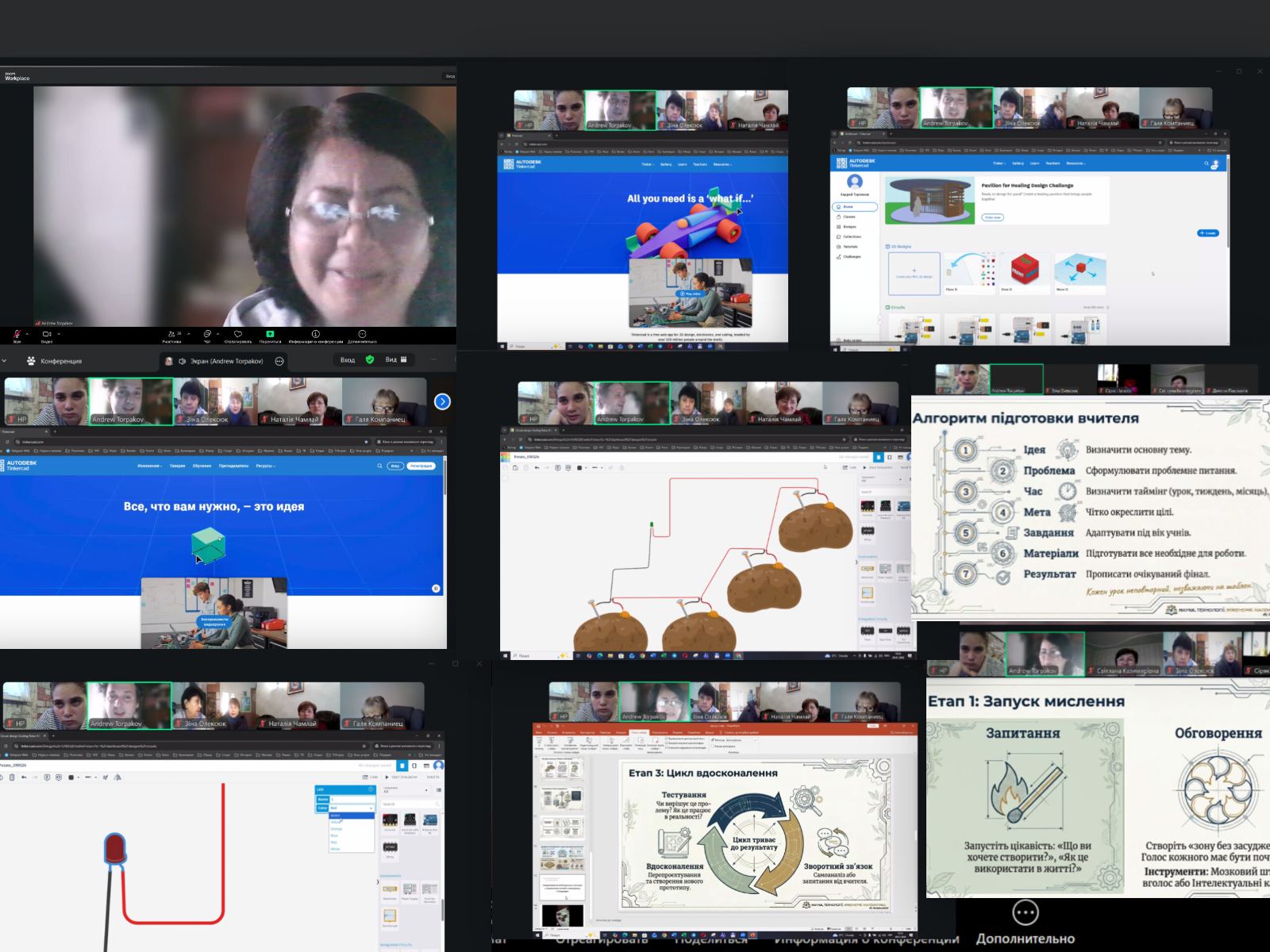Viewport: 1270px width, 952px height.
Task: Open conference information icon
Action: pos(315,335)
